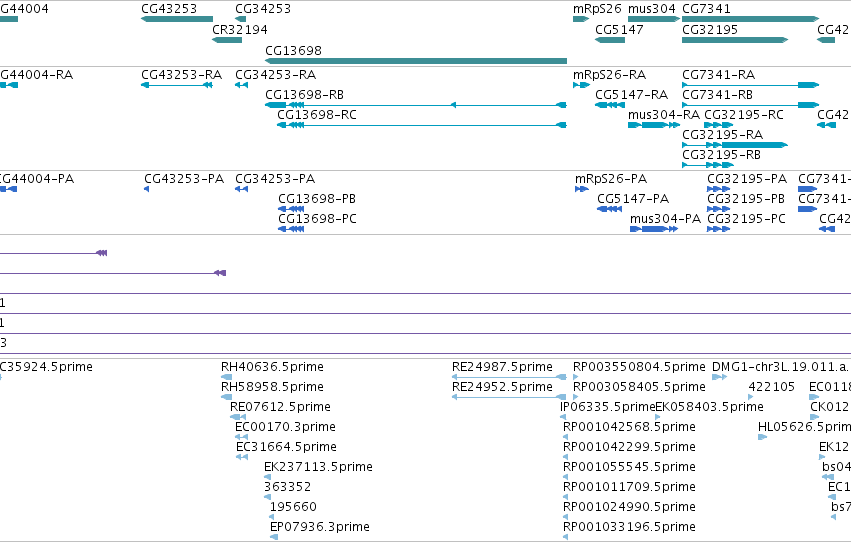Viewport: 851px width, 542px height.
Task: Click the HL05626.5prime label
Action: [804, 427]
